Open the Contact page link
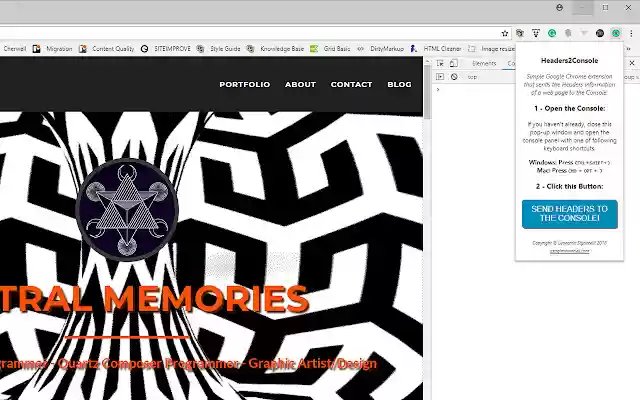Viewport: 640px width, 400px height. click(351, 84)
